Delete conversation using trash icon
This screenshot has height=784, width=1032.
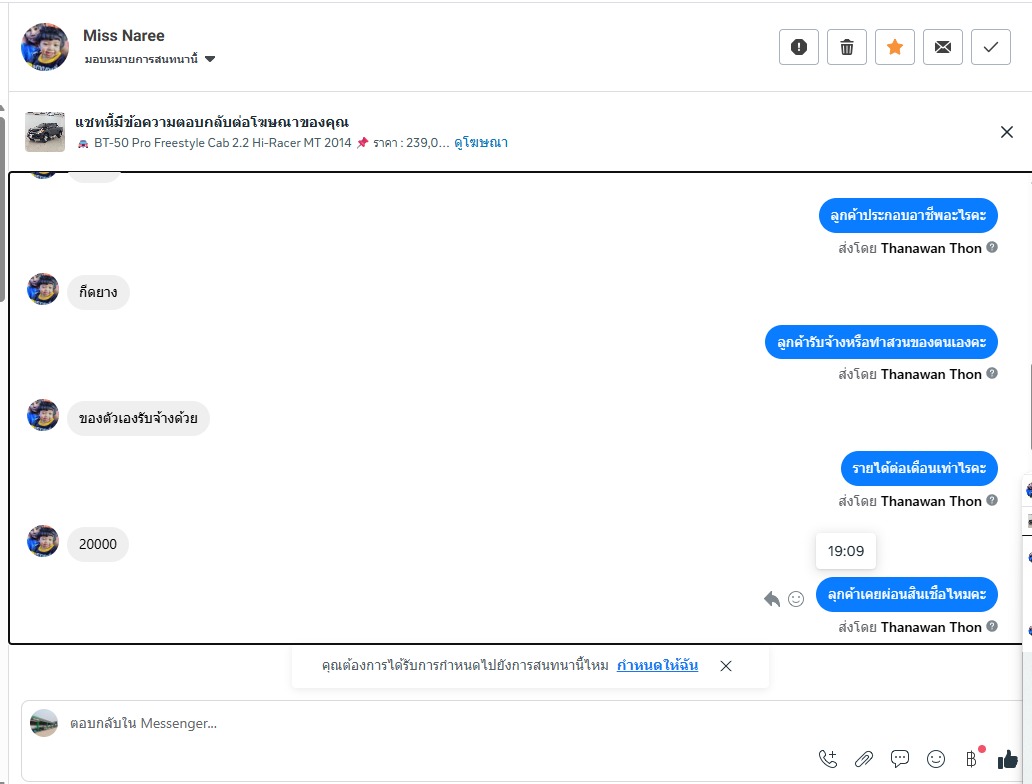(847, 47)
